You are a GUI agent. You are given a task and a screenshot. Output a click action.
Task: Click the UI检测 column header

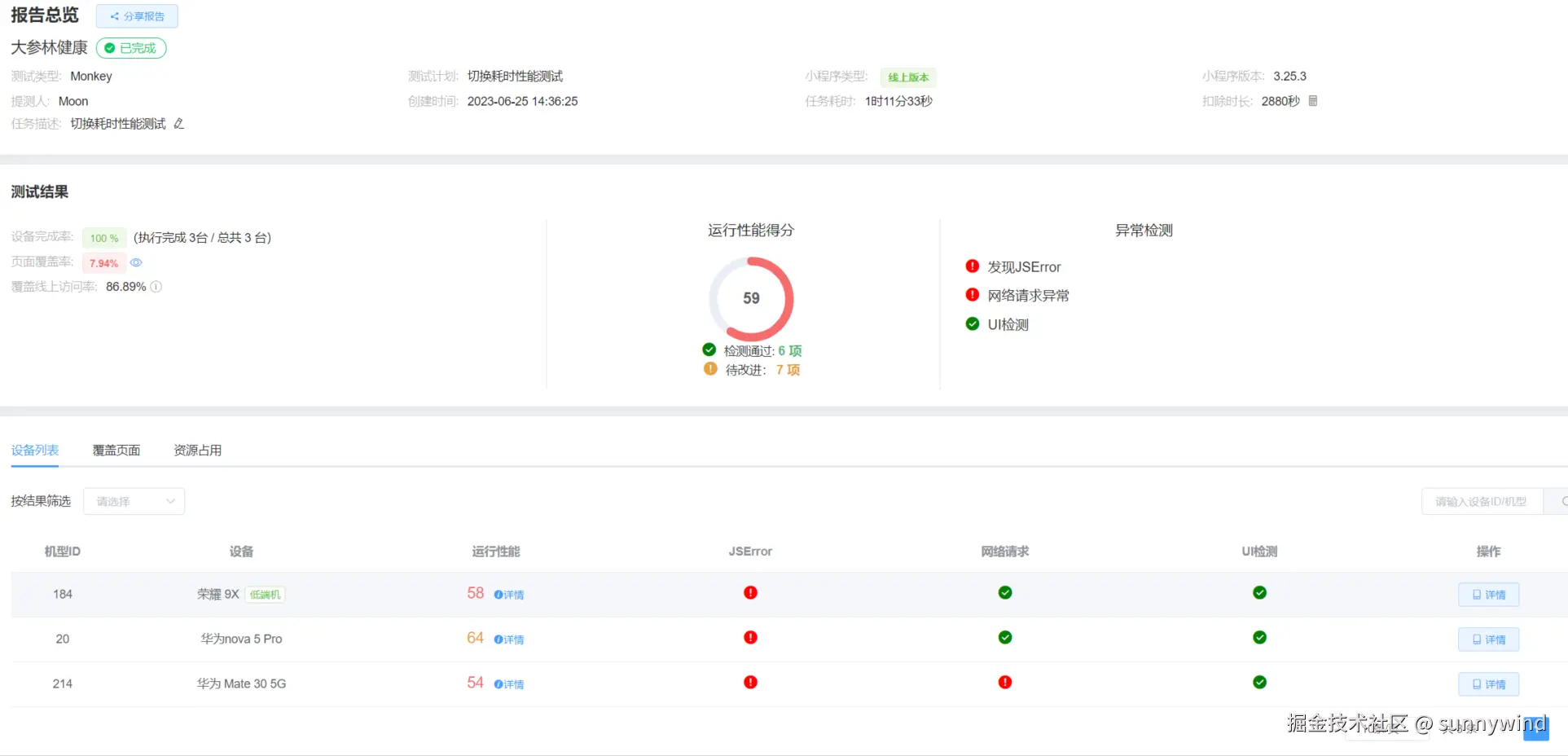pyautogui.click(x=1259, y=552)
